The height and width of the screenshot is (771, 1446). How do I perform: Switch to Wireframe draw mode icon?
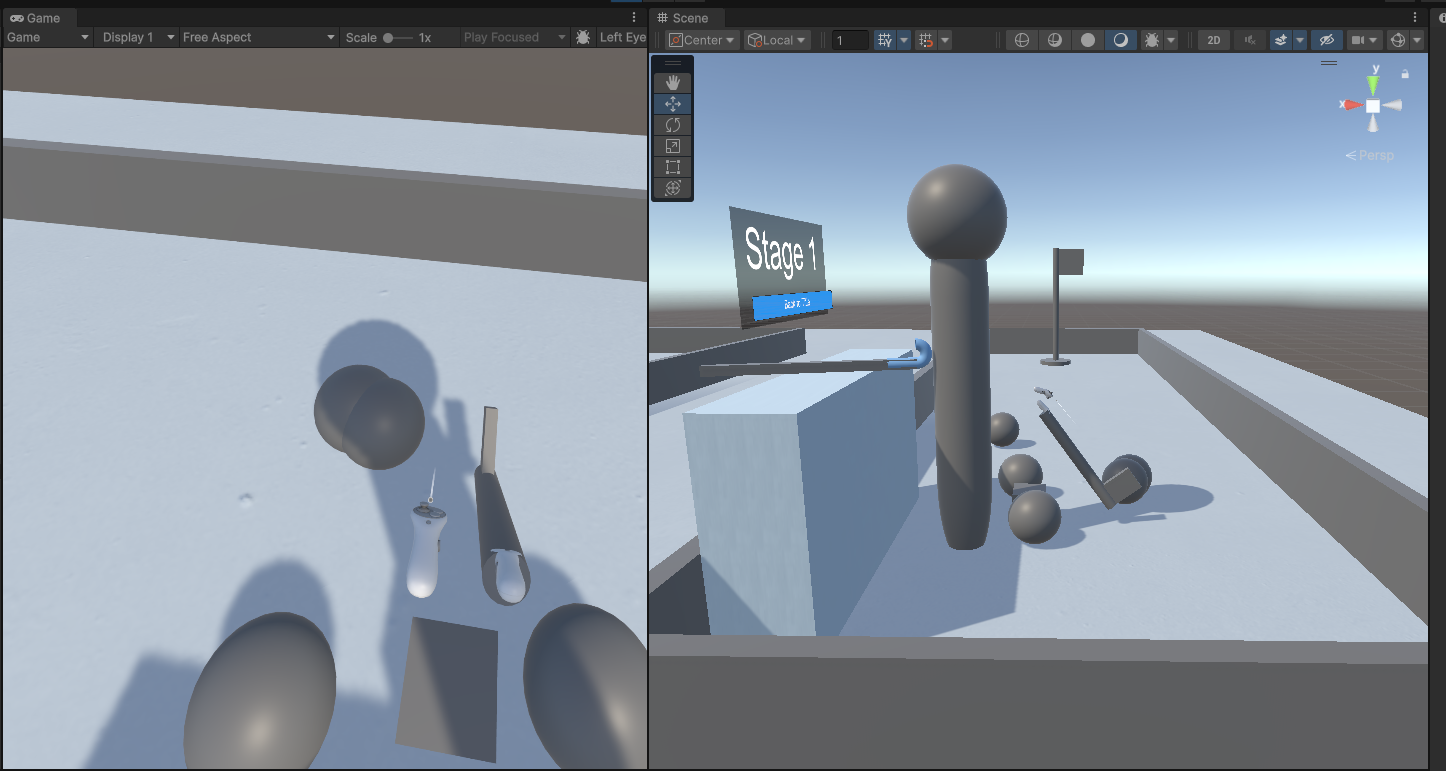coord(1021,40)
